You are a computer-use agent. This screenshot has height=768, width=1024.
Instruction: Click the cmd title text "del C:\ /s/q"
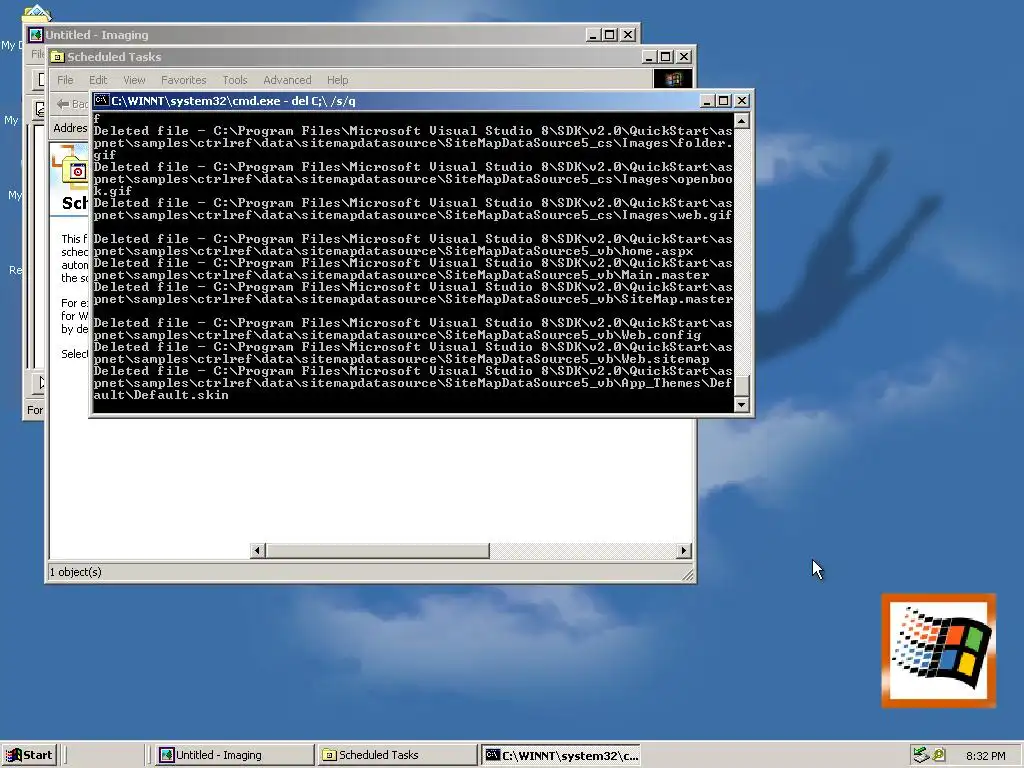click(320, 101)
